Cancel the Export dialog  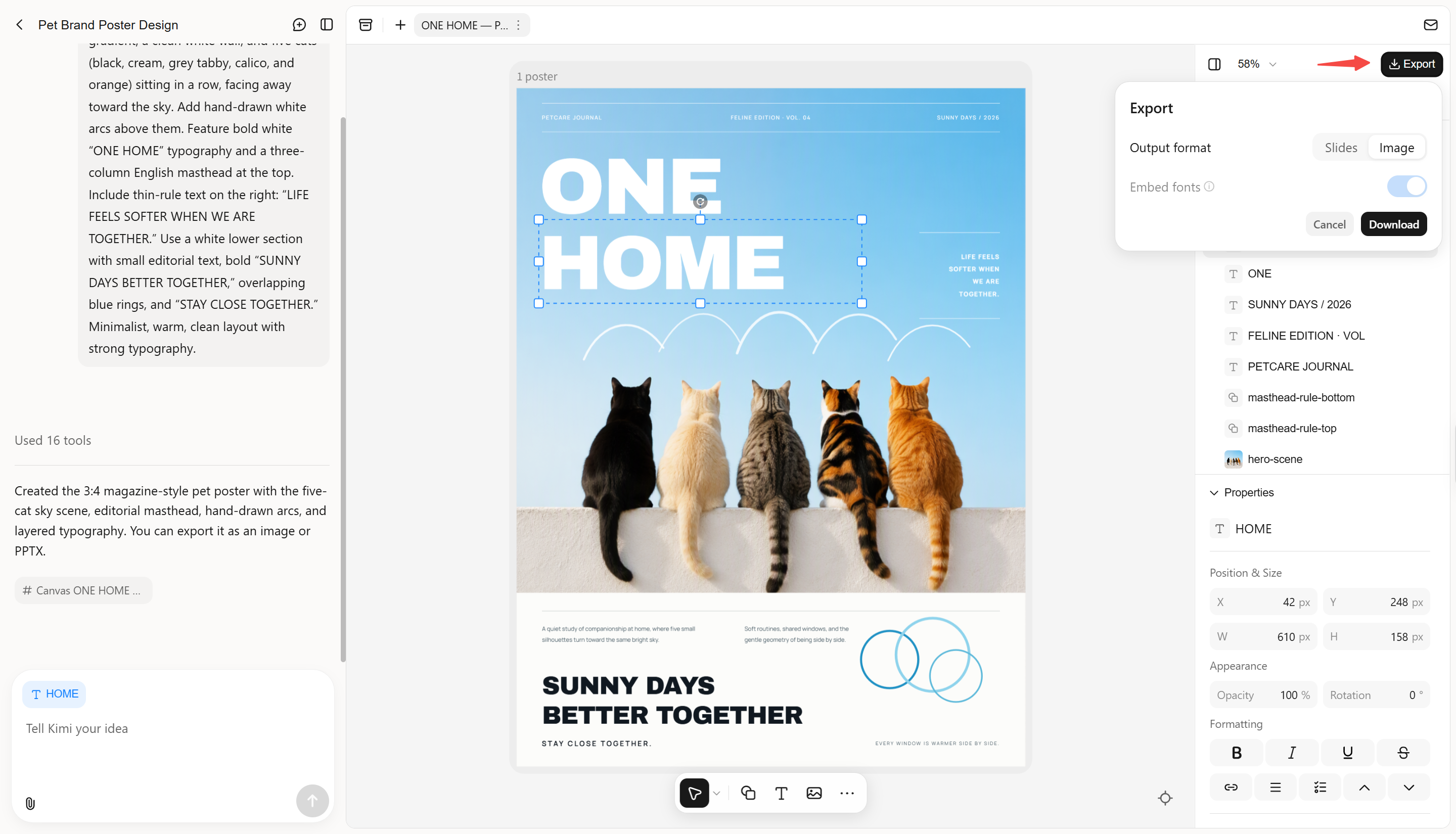1329,224
